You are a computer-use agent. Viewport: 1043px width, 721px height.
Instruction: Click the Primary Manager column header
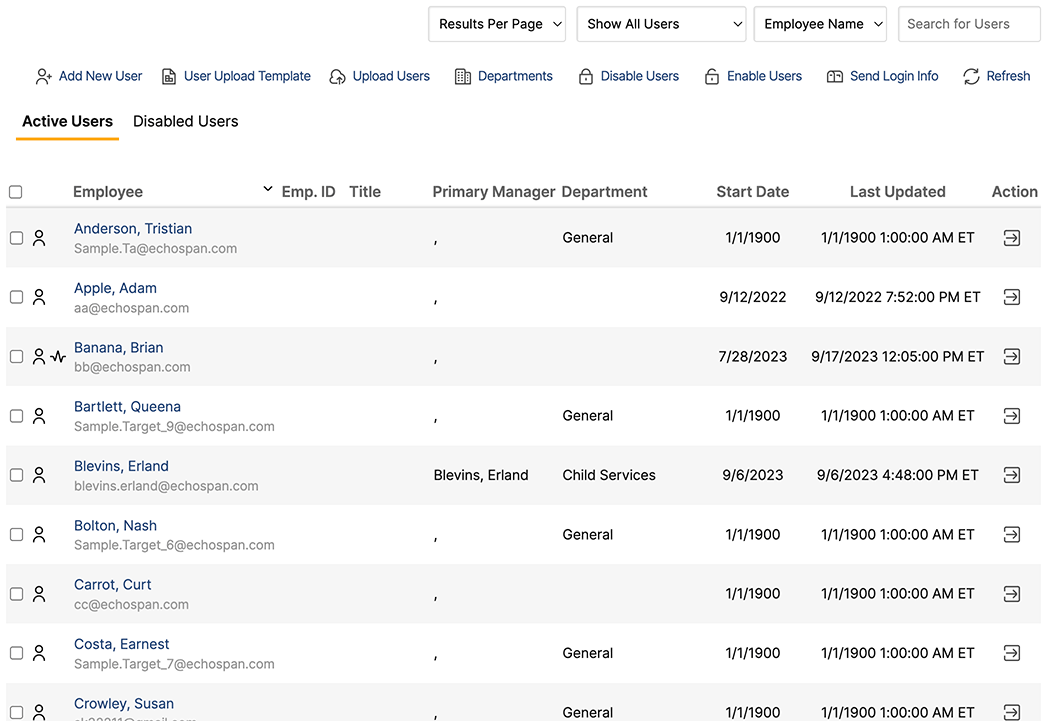494,192
